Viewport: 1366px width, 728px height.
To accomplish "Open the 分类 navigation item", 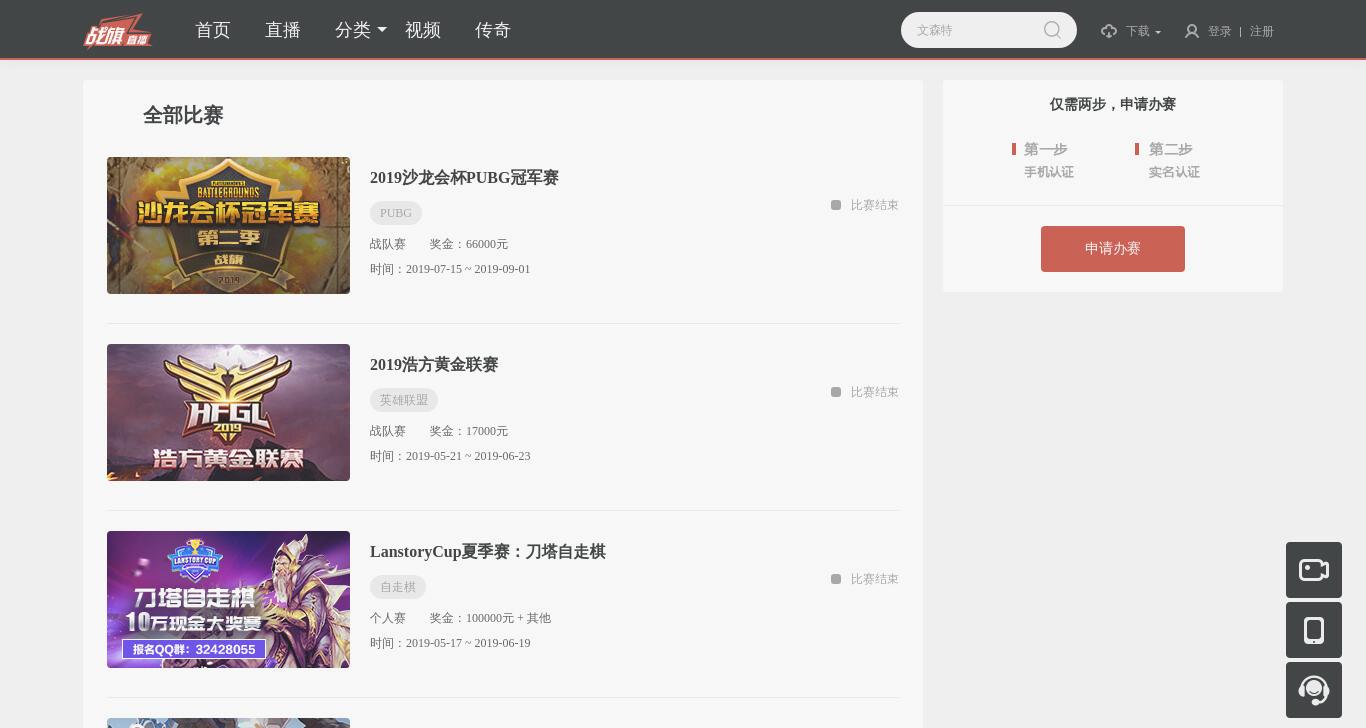I will (353, 30).
